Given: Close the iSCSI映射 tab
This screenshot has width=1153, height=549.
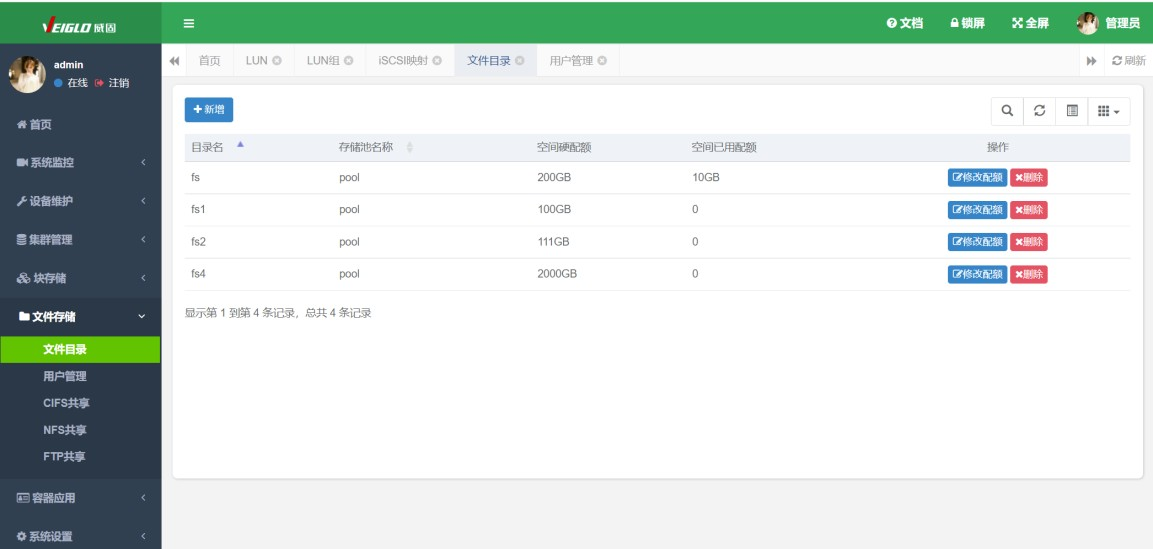Looking at the screenshot, I should click(437, 62).
